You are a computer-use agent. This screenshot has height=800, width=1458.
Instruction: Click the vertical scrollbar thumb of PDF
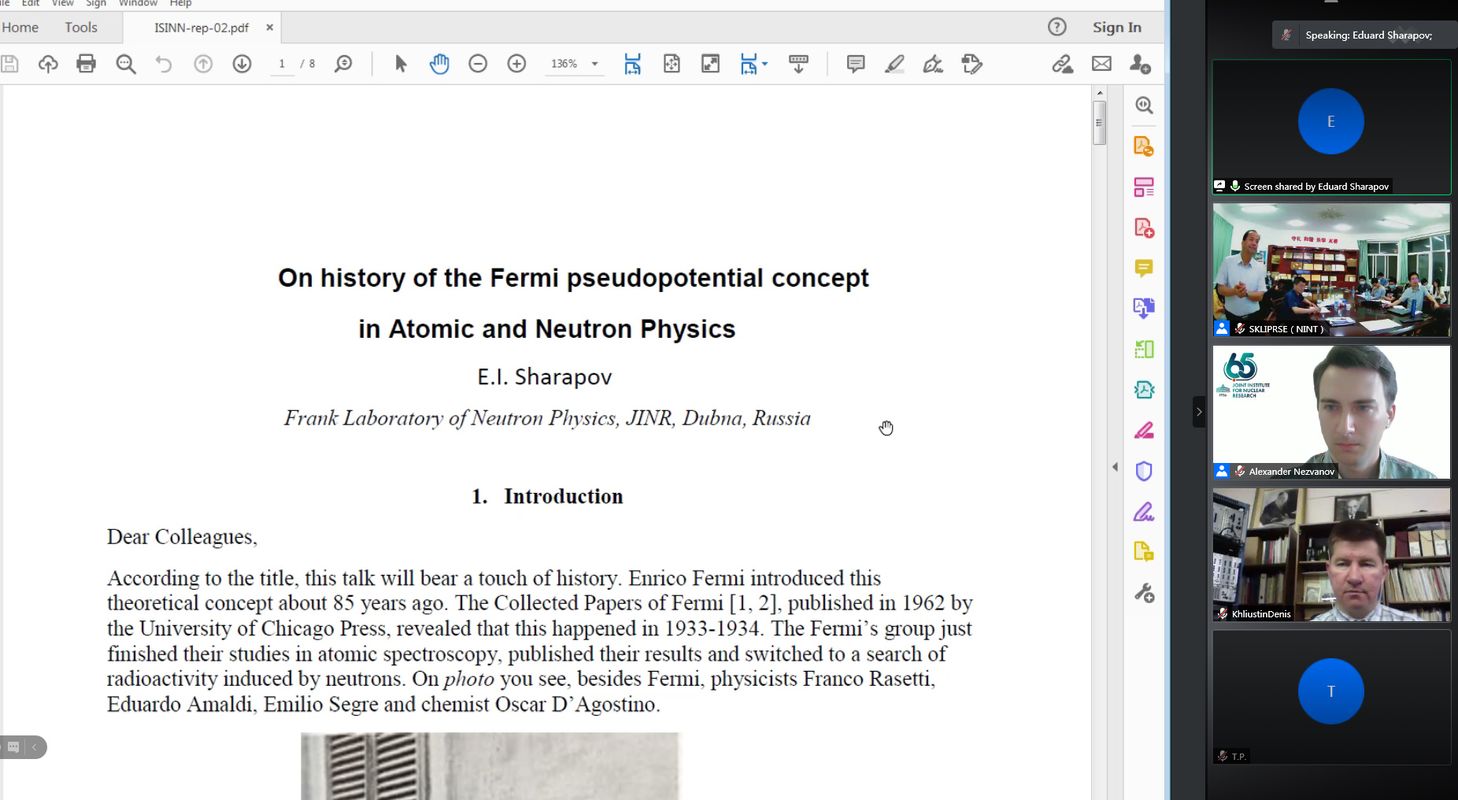(1099, 123)
